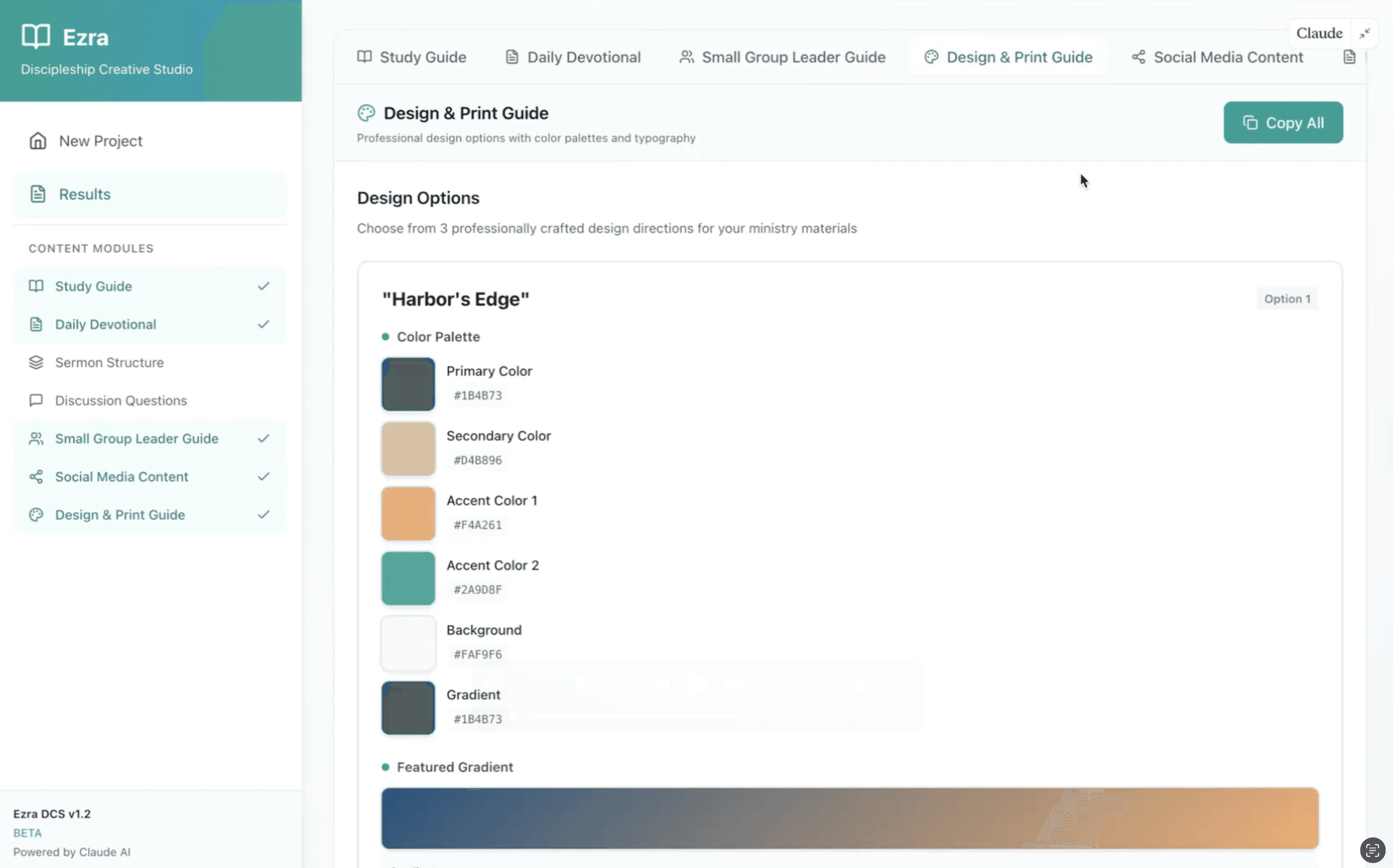1393x868 pixels.
Task: Click the layers icon for Sermon Structure
Action: [36, 362]
